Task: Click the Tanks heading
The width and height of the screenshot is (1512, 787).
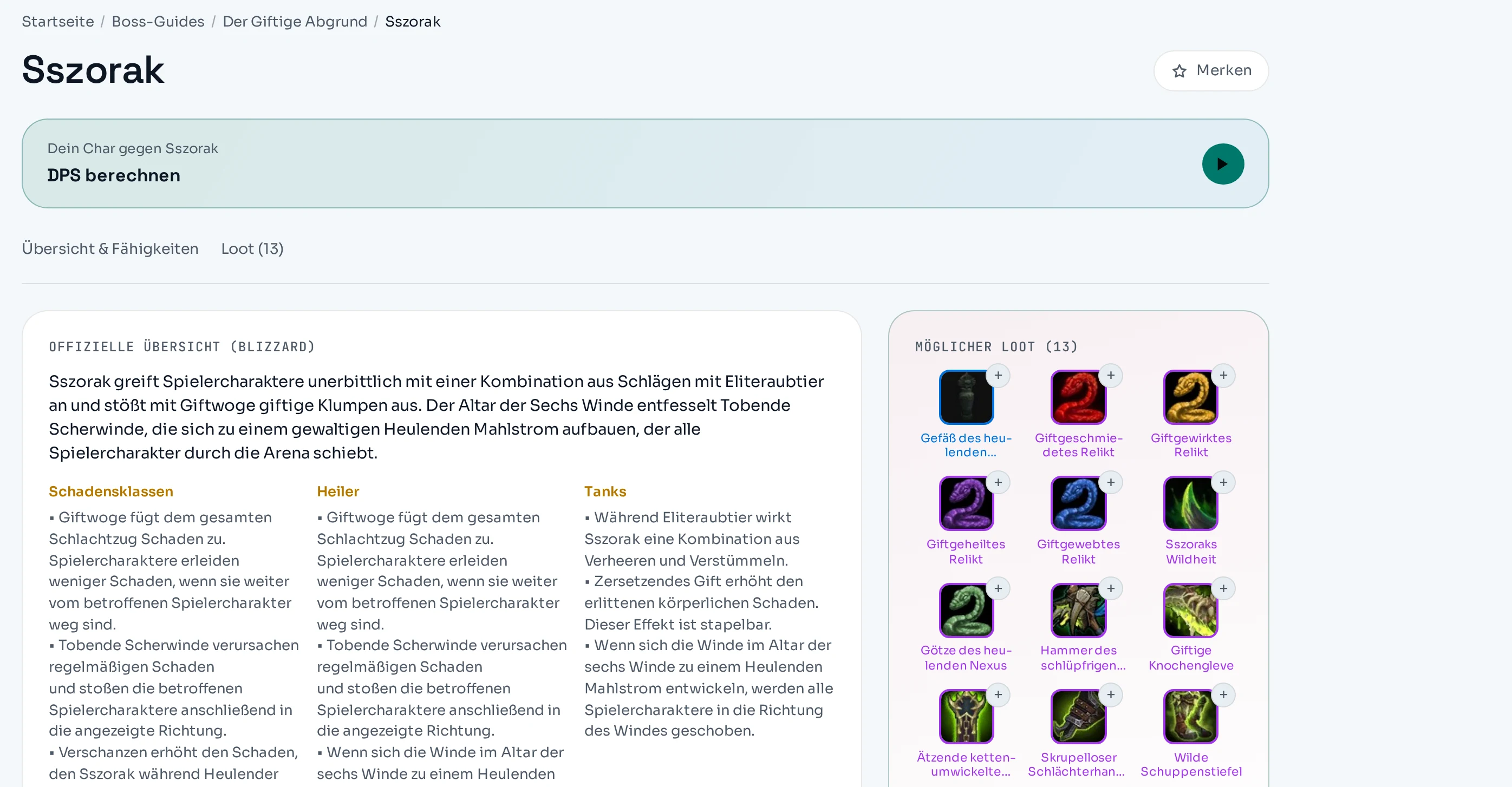Action: [604, 491]
